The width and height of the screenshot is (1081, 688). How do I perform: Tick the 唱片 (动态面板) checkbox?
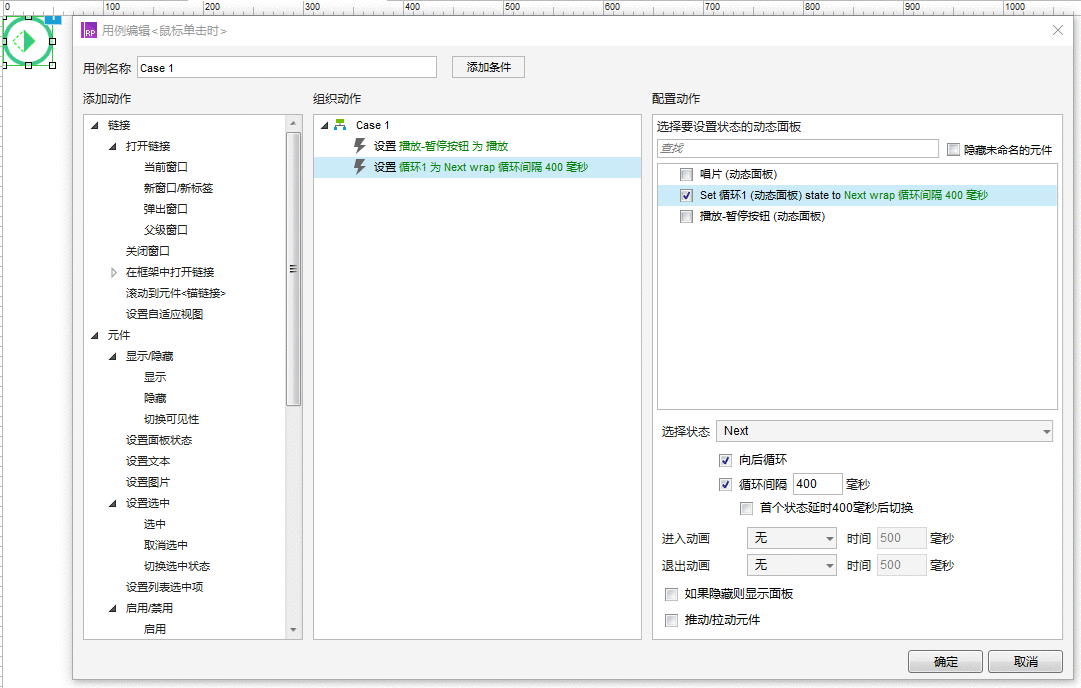pyautogui.click(x=686, y=174)
